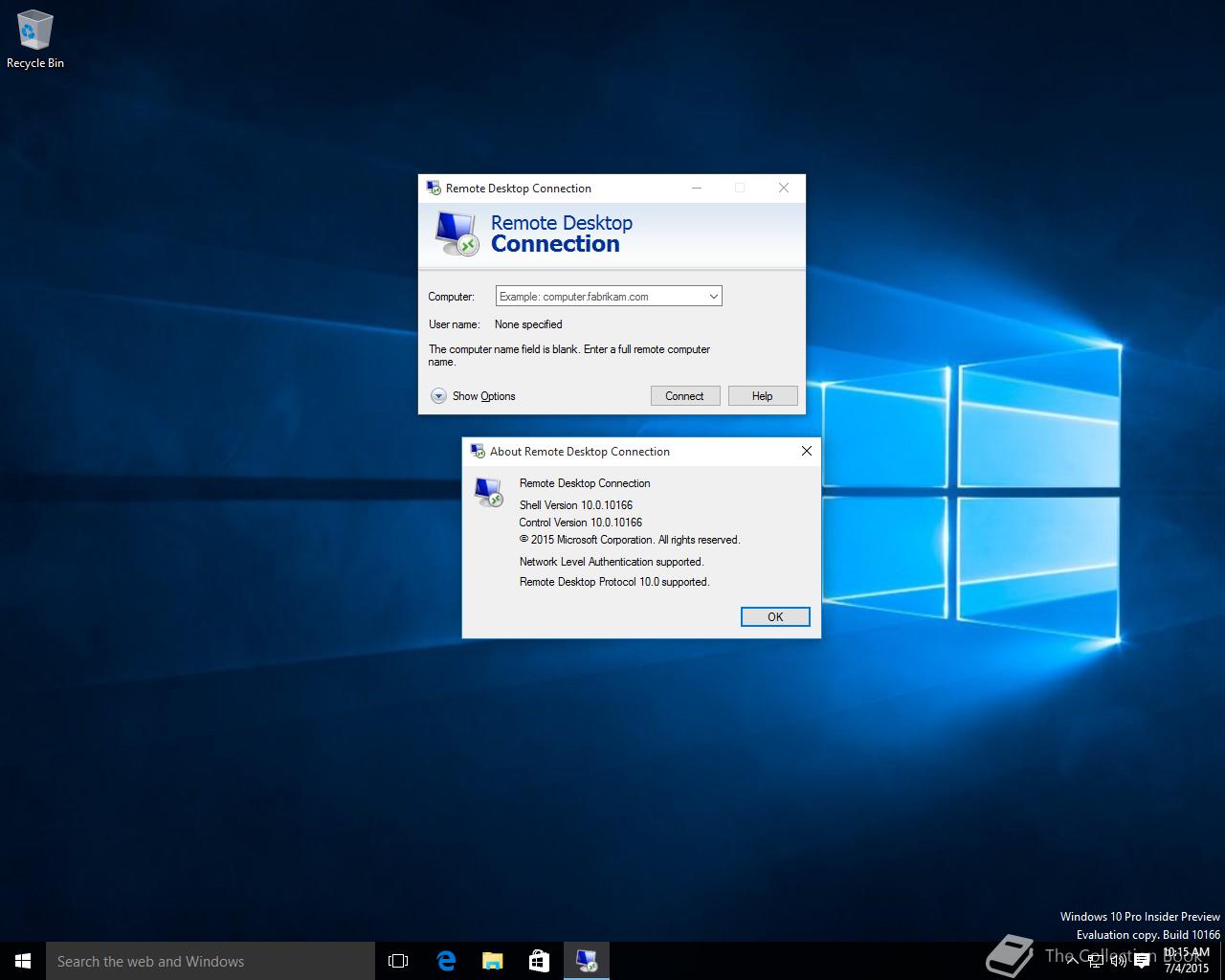Expand Show Options in Remote Desktop Connection
The height and width of the screenshot is (980, 1225).
(x=473, y=396)
